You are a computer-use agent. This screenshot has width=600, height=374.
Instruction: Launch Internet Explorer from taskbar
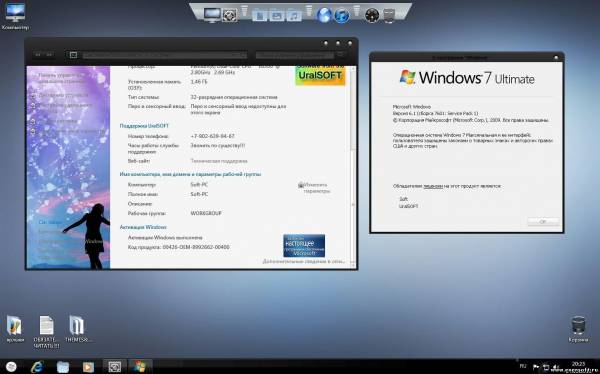(x=38, y=367)
